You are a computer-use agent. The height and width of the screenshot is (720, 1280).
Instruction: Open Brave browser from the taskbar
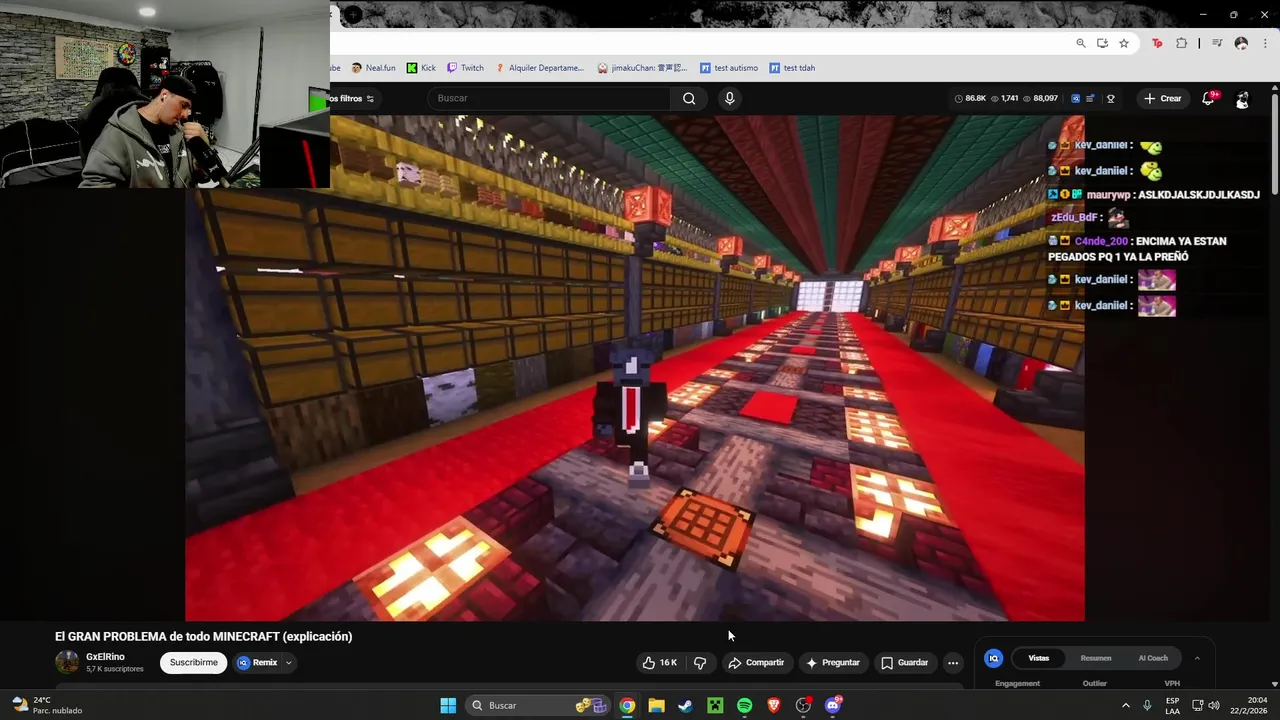(x=773, y=705)
